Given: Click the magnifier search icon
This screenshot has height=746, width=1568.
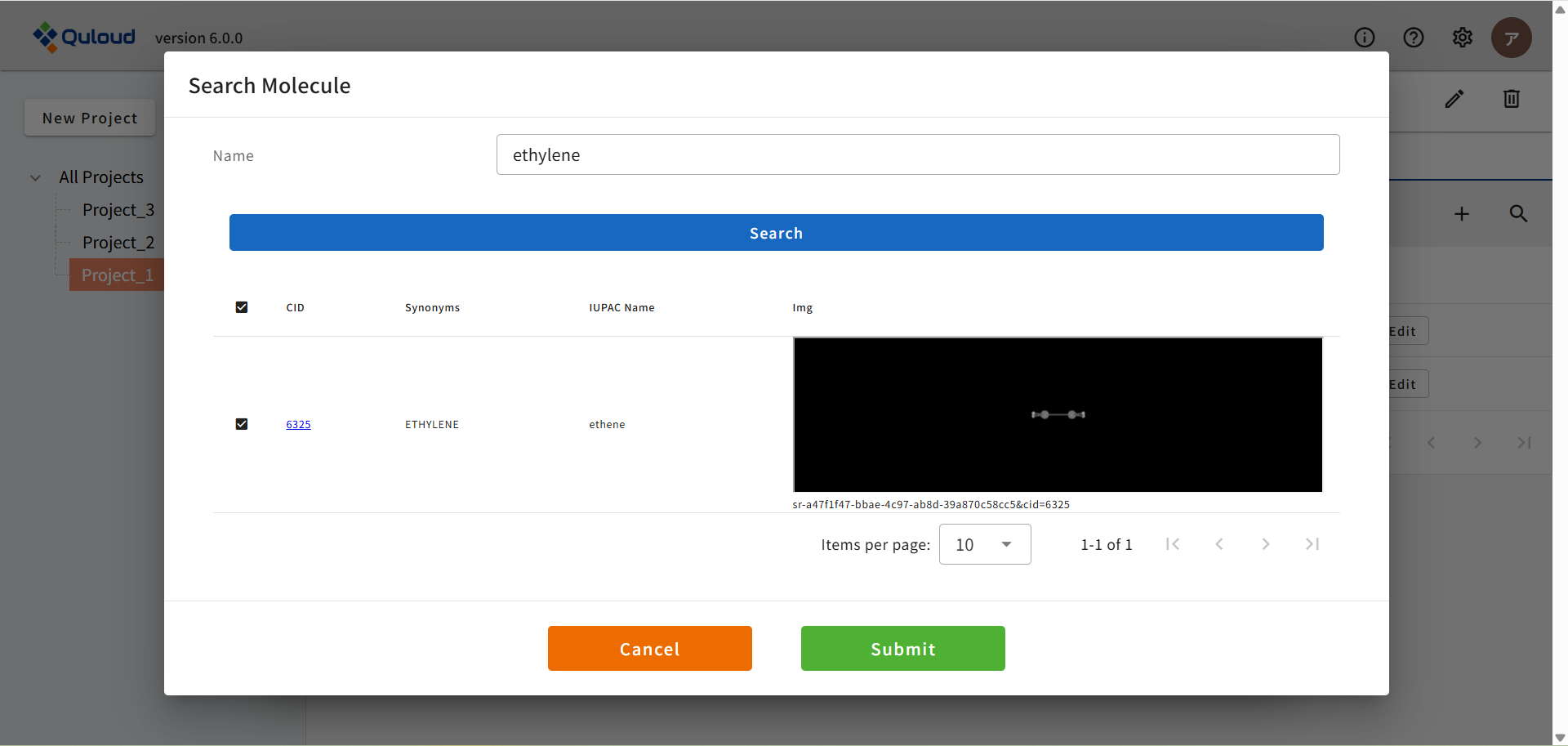Looking at the screenshot, I should (1517, 214).
